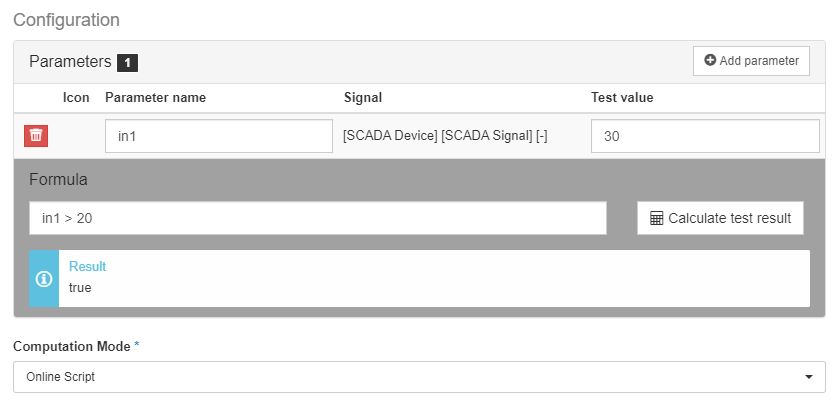The height and width of the screenshot is (411, 839).
Task: Click the Icon column header
Action: point(76,98)
